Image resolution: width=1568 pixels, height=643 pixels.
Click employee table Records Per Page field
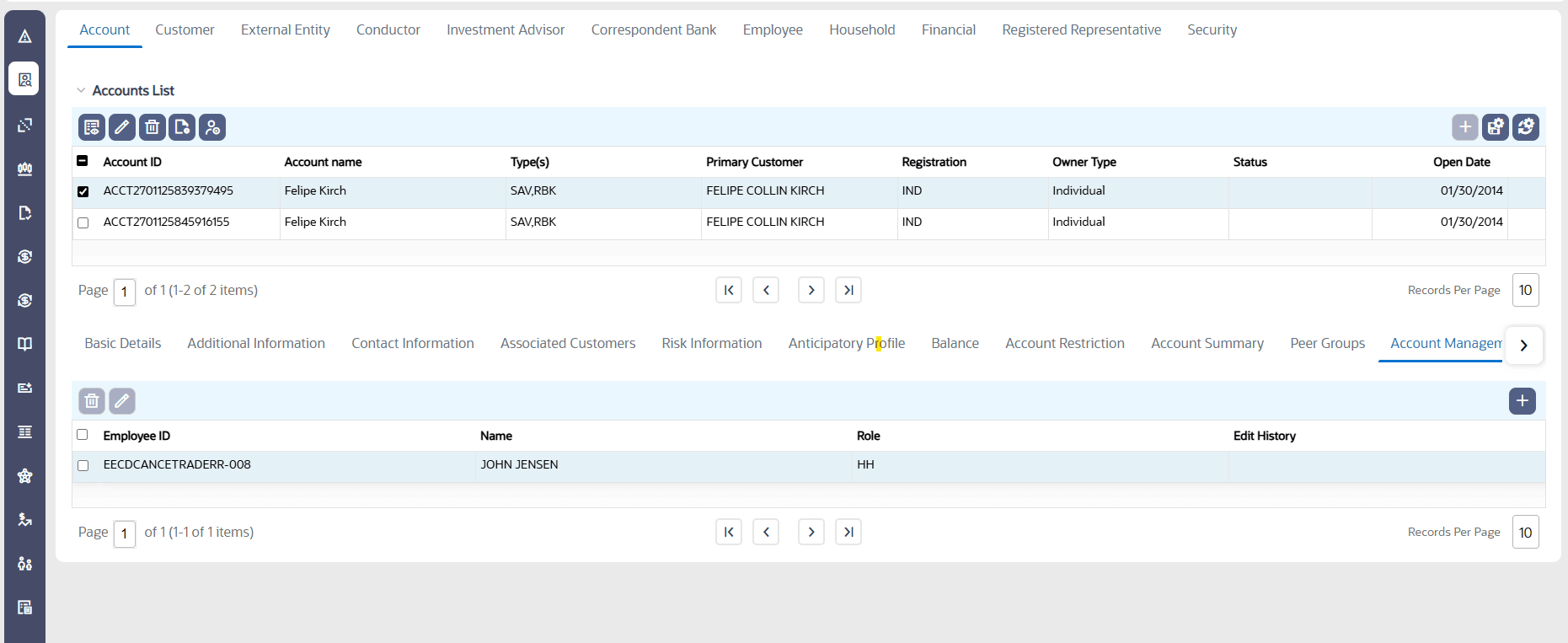pyautogui.click(x=1526, y=532)
